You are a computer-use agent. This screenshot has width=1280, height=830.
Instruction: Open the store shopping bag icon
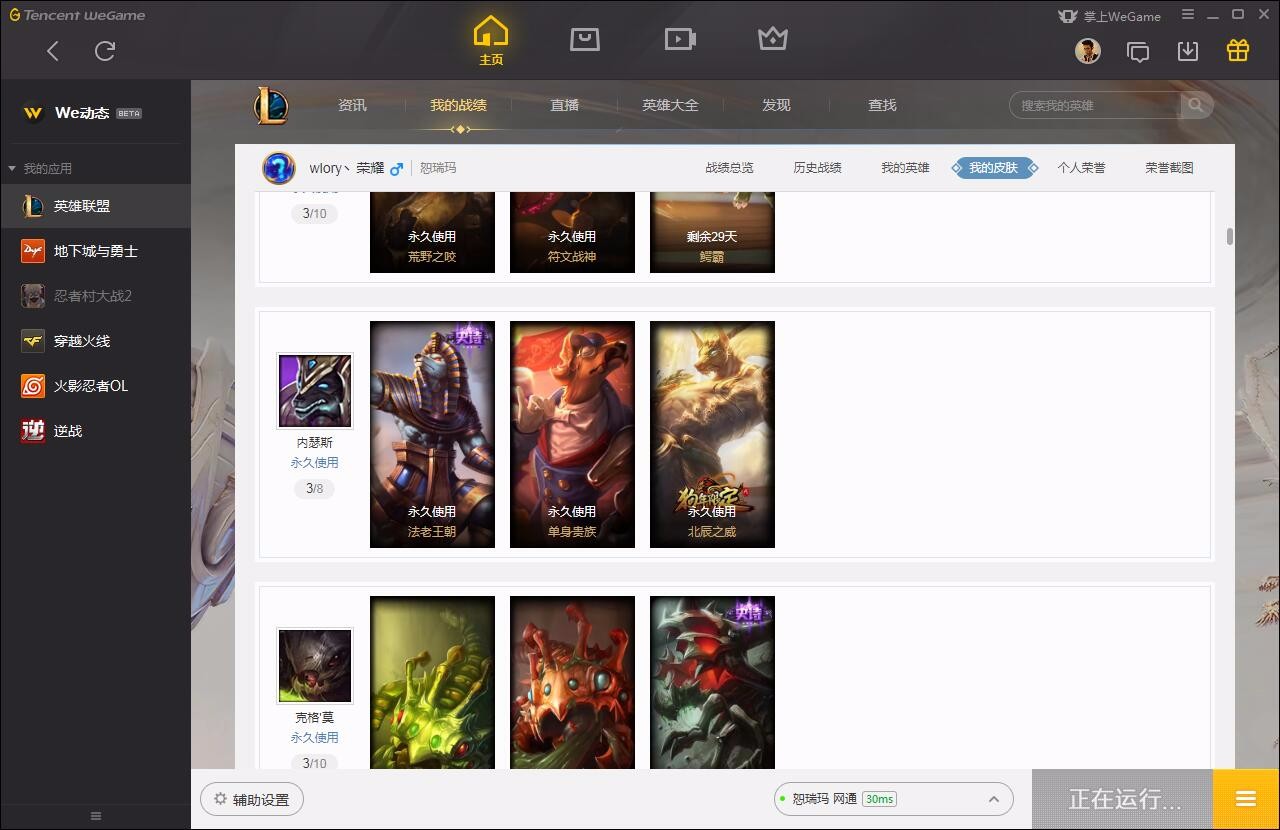[x=585, y=39]
